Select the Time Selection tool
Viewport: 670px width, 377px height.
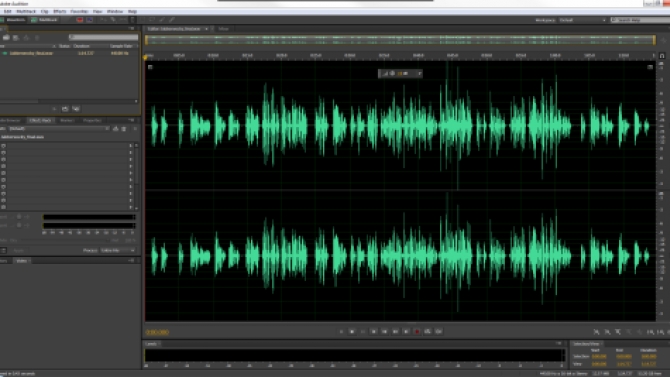tap(132, 20)
